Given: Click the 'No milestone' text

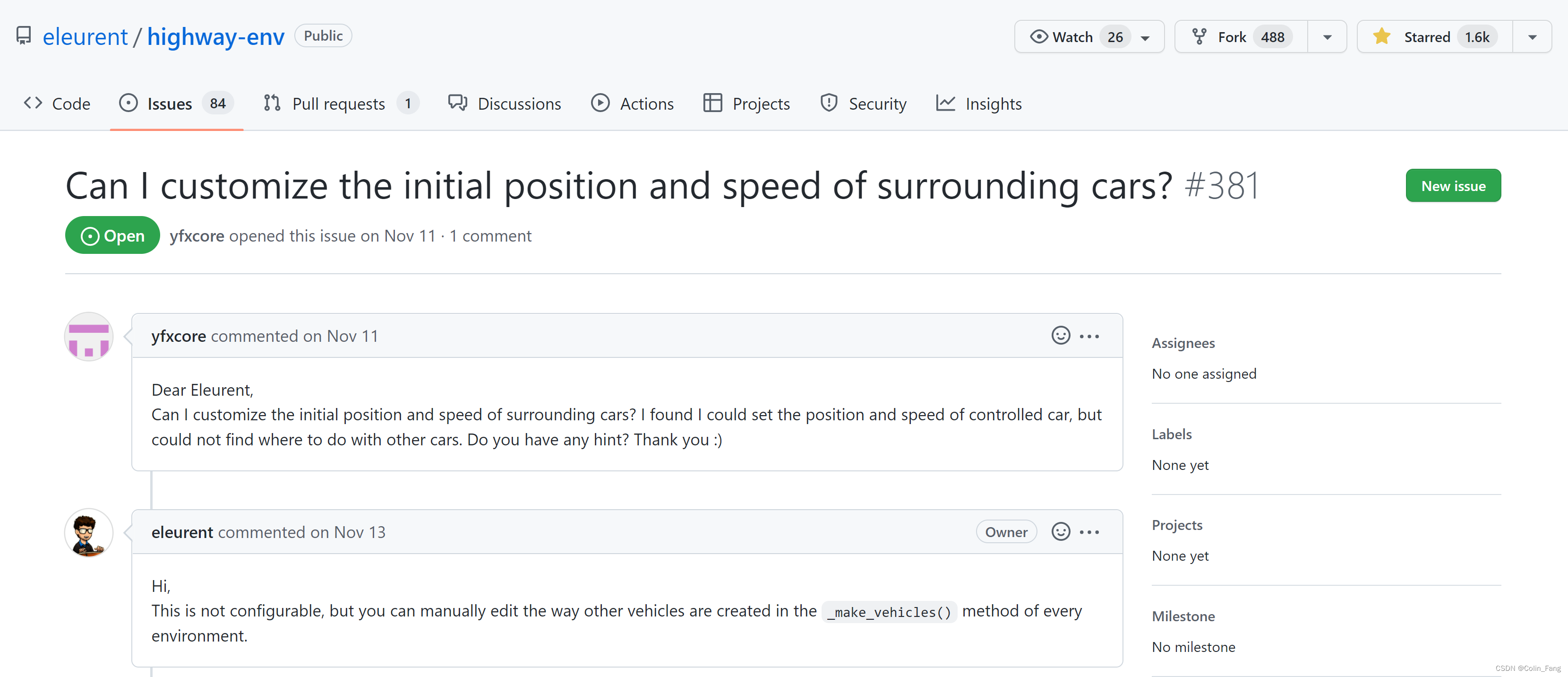Looking at the screenshot, I should pos(1193,647).
